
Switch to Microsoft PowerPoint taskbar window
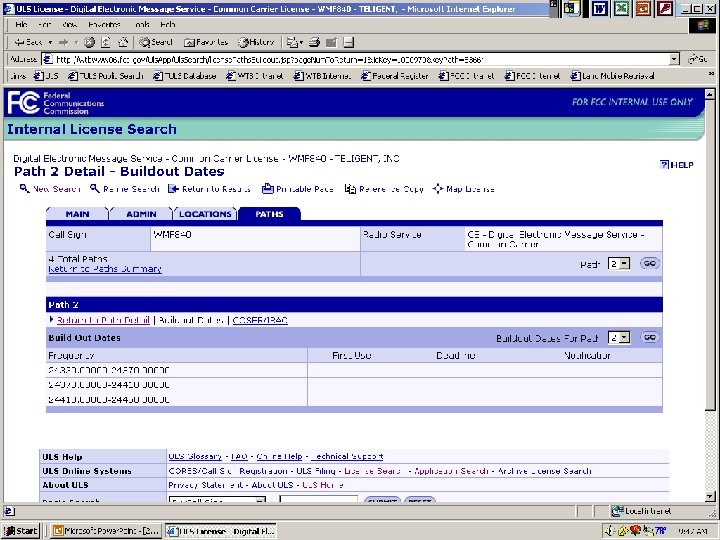(x=106, y=531)
